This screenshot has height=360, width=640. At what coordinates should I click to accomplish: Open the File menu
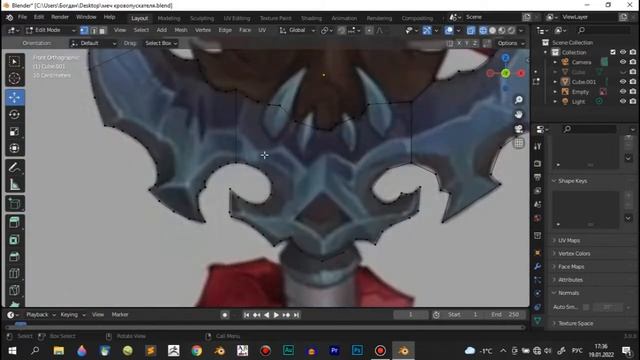(22, 17)
